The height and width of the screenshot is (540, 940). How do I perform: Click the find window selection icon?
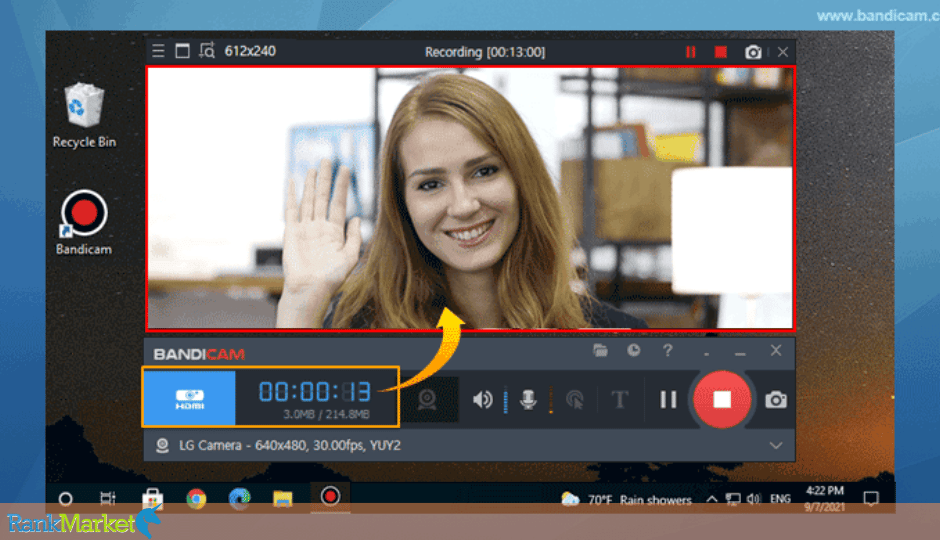click(207, 51)
